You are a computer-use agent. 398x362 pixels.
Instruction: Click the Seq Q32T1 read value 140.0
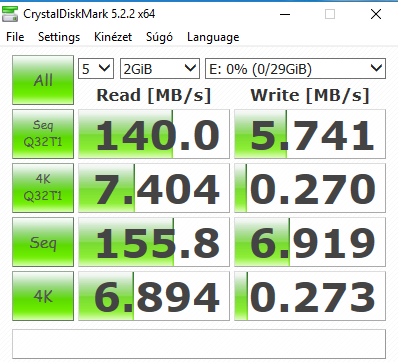(154, 134)
